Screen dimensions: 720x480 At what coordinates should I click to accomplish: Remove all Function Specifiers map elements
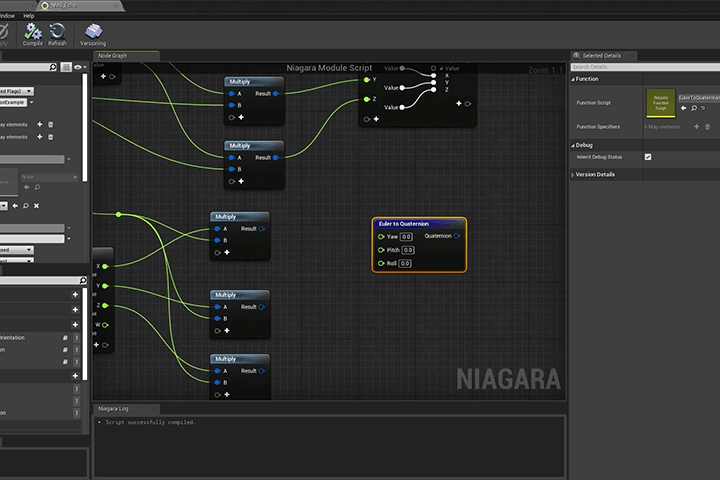tap(708, 127)
